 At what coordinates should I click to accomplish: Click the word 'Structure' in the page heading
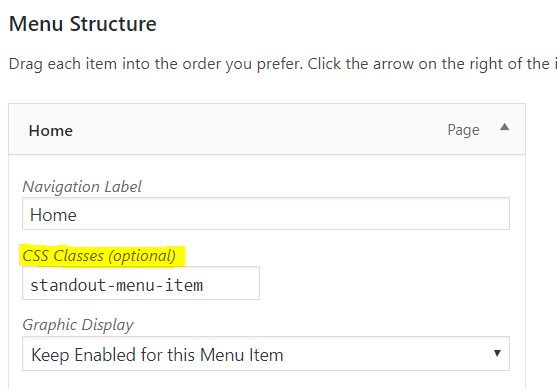(x=113, y=24)
